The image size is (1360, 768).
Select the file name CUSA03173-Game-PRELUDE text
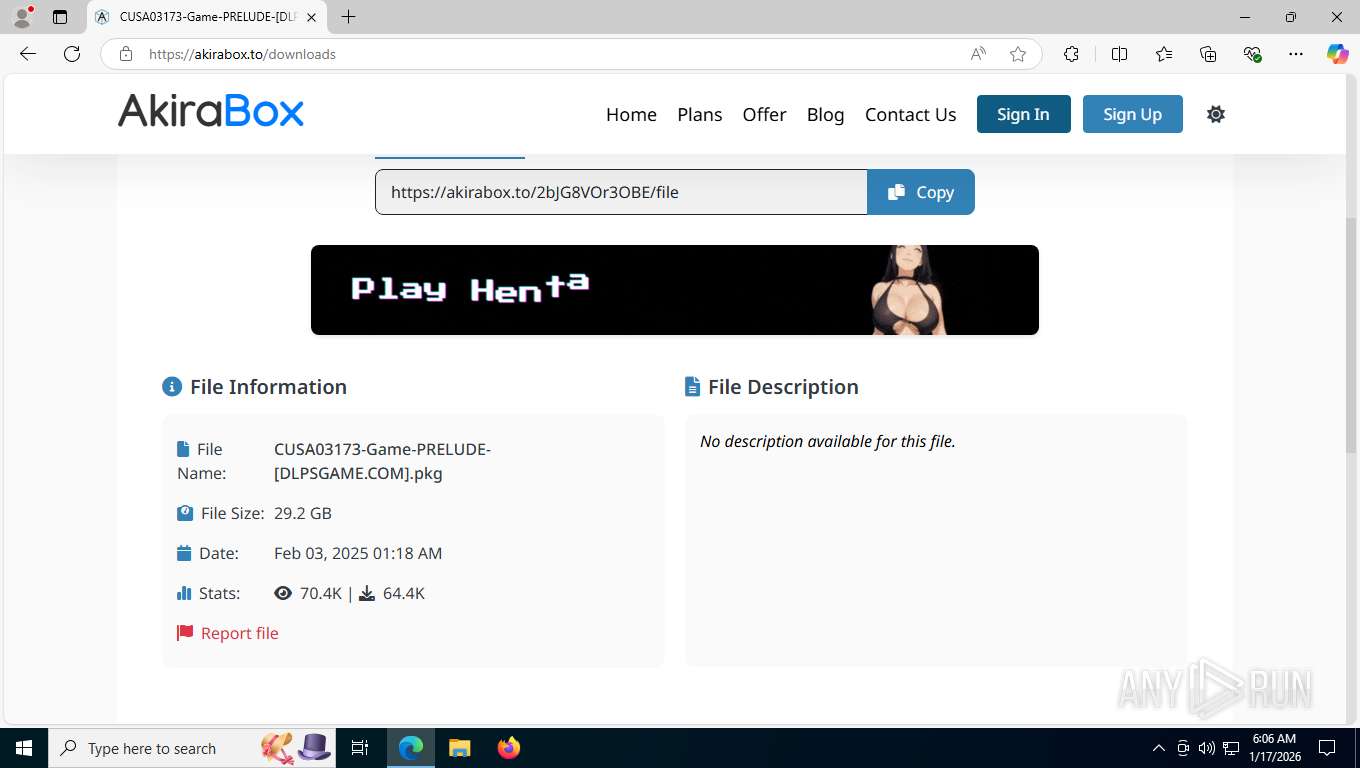pos(382,461)
